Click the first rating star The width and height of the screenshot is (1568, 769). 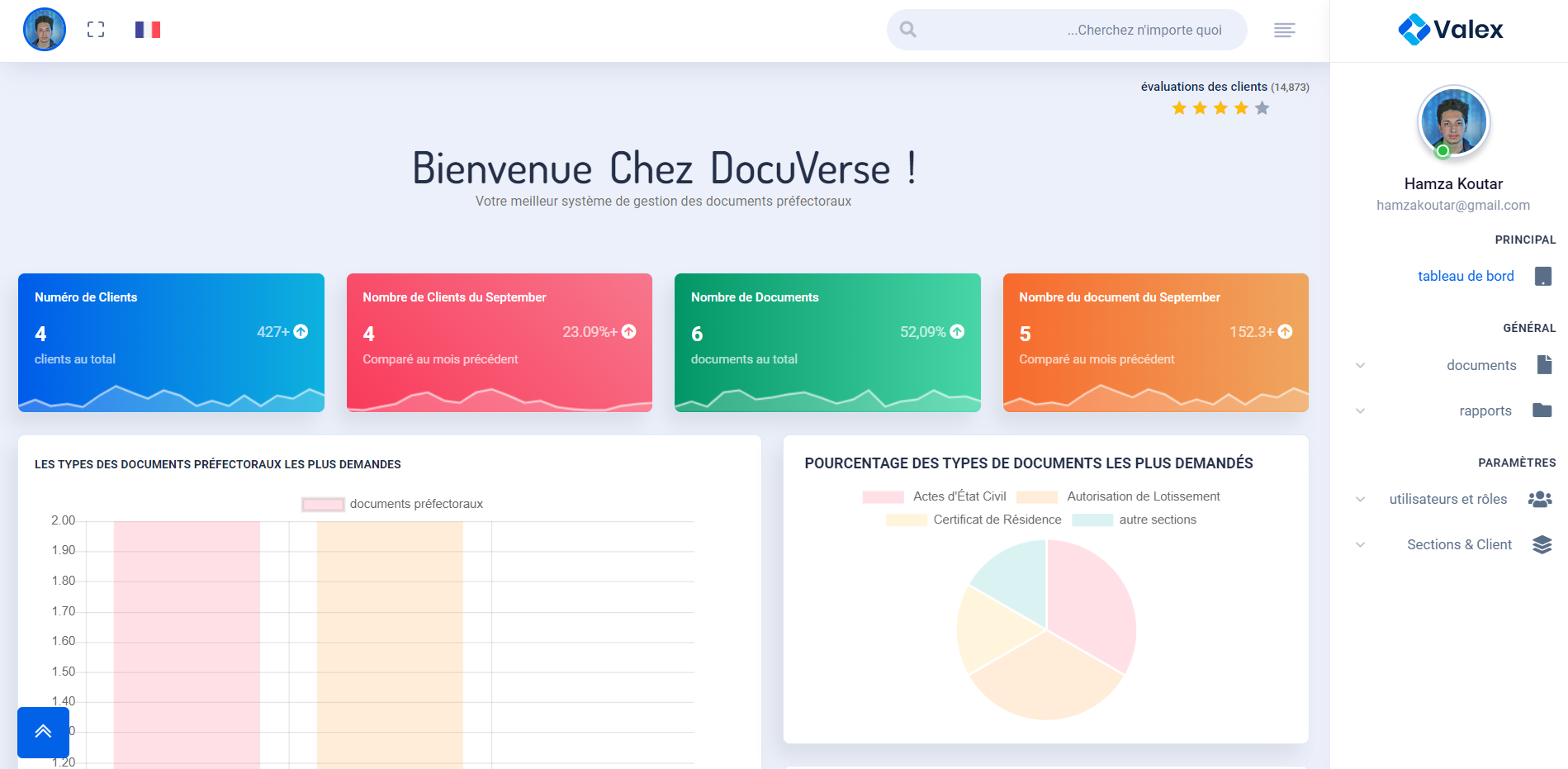coord(1179,108)
